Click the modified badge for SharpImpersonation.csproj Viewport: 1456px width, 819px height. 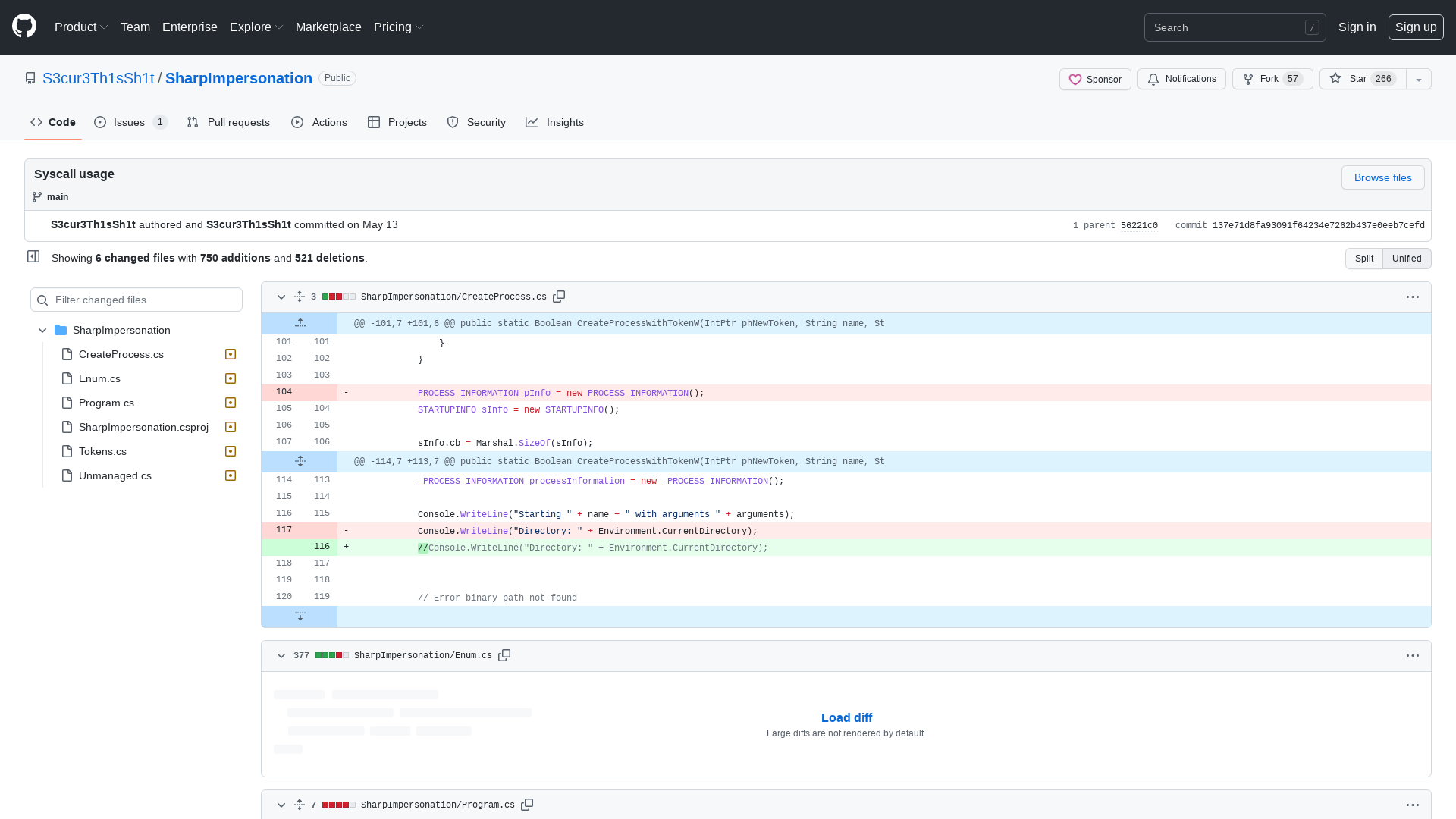231,427
